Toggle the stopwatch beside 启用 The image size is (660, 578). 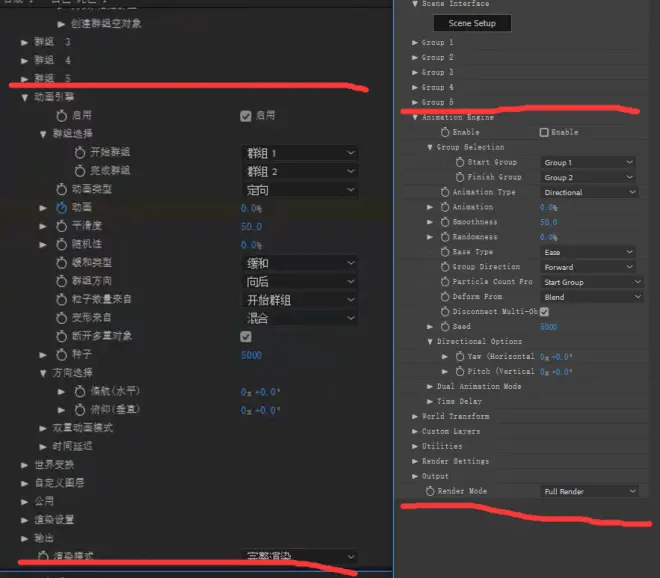coord(61,115)
